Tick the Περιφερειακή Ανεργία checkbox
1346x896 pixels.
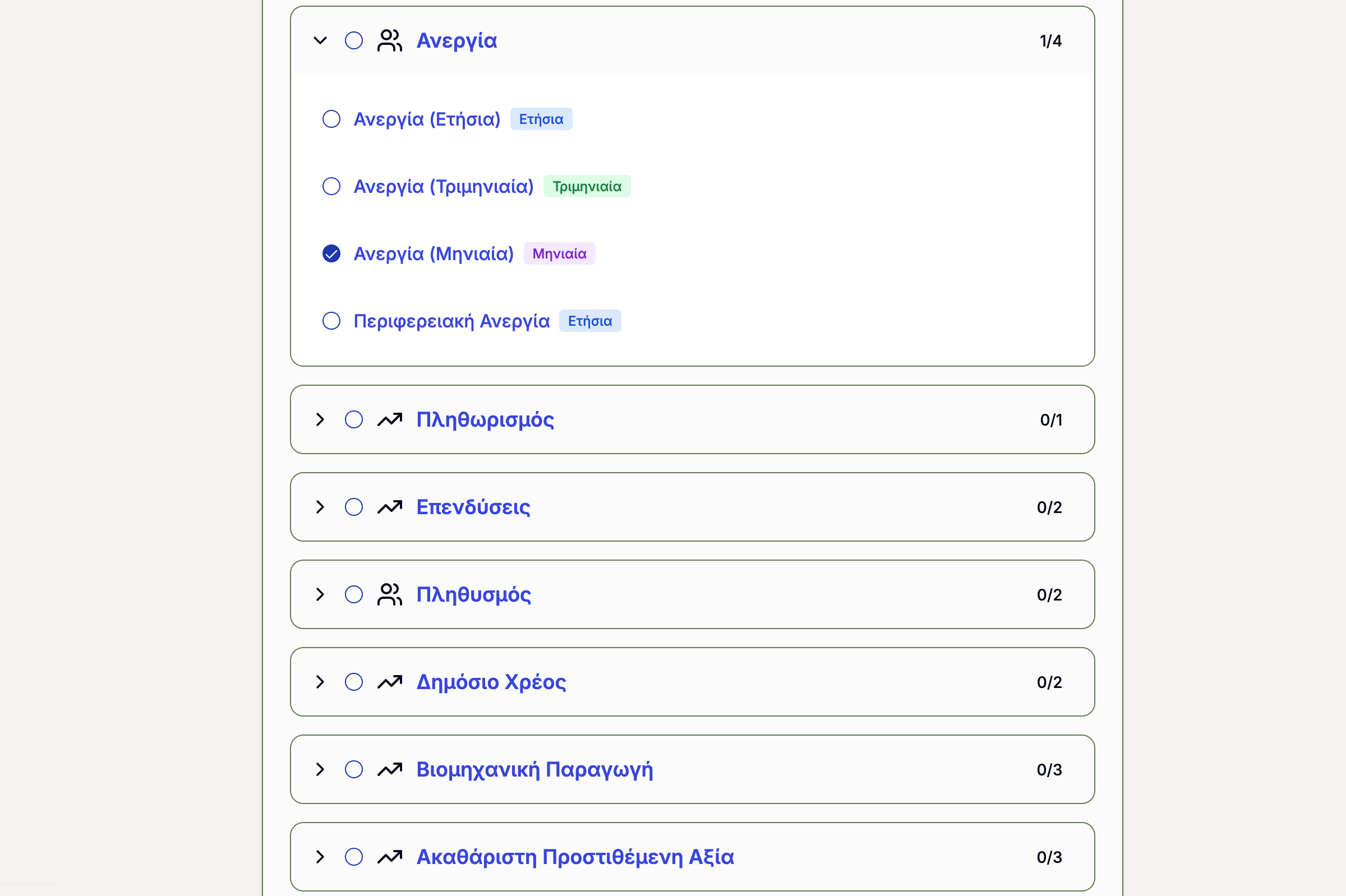tap(331, 321)
